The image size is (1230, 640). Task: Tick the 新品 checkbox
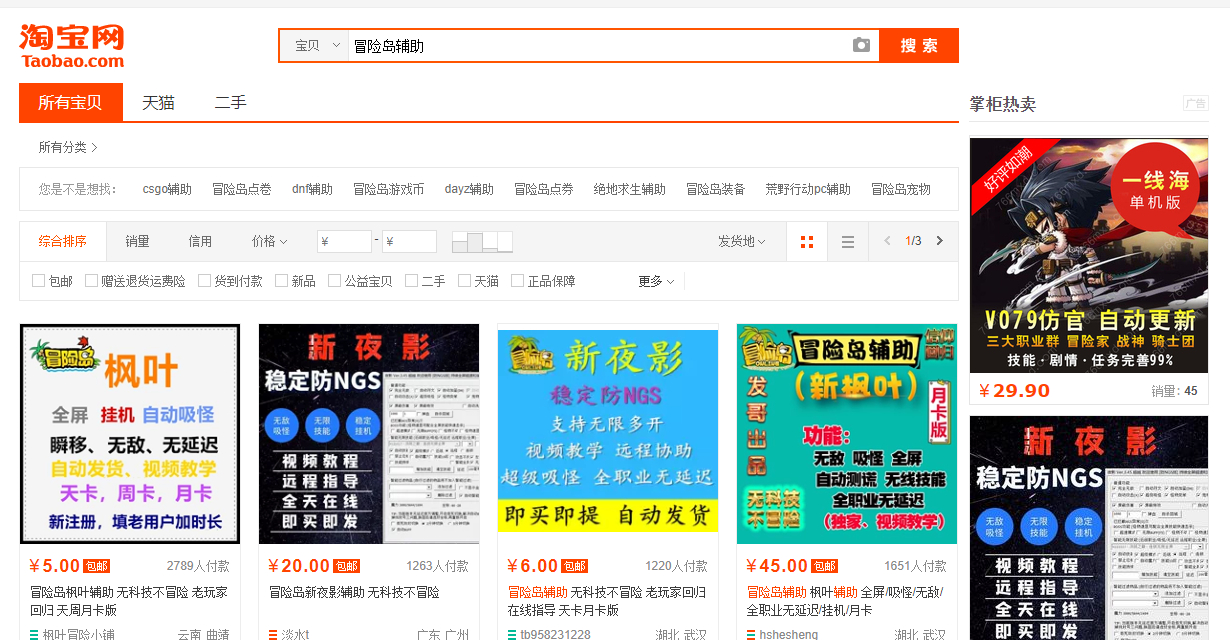point(281,281)
